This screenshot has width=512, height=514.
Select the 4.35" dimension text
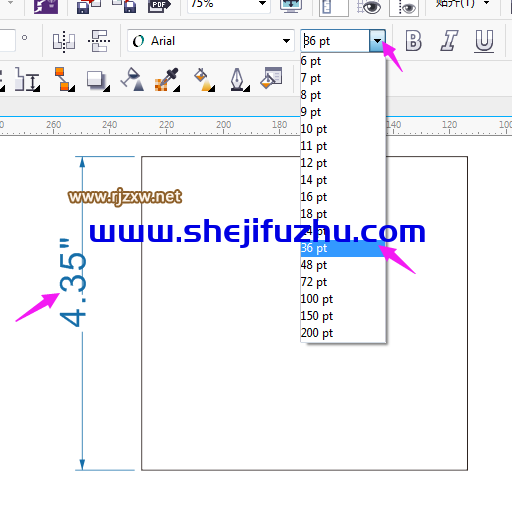click(x=73, y=282)
